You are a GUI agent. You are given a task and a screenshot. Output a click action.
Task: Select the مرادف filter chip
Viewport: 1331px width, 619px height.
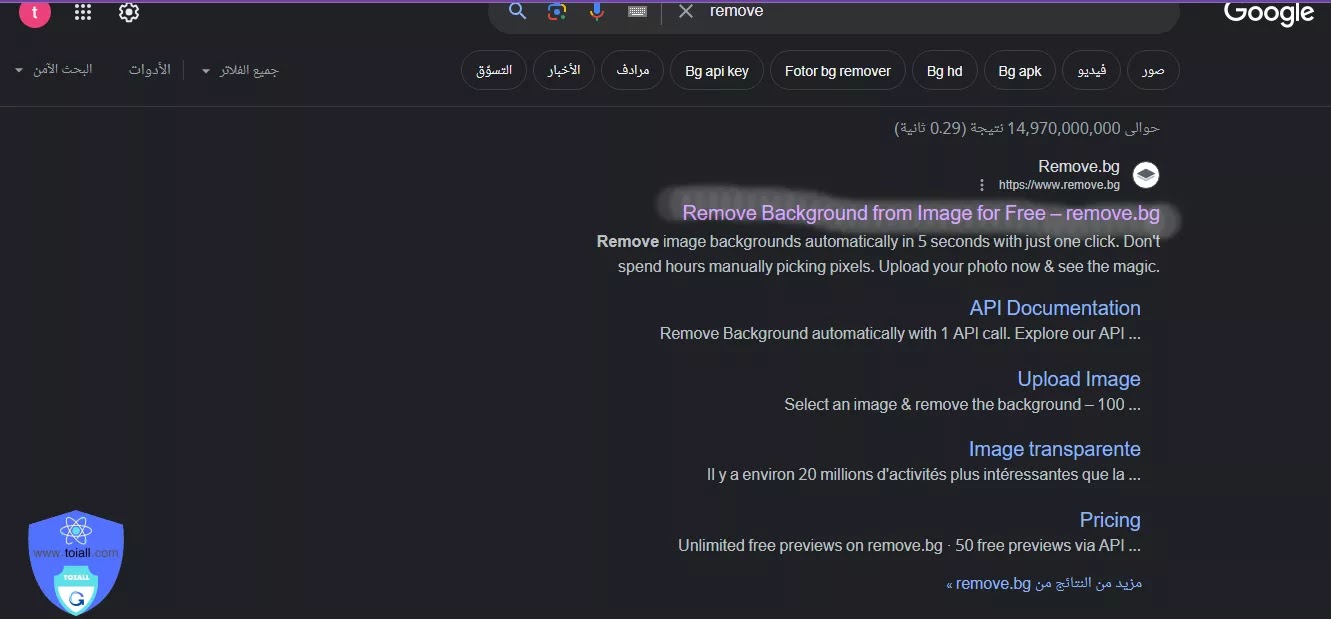pos(632,71)
